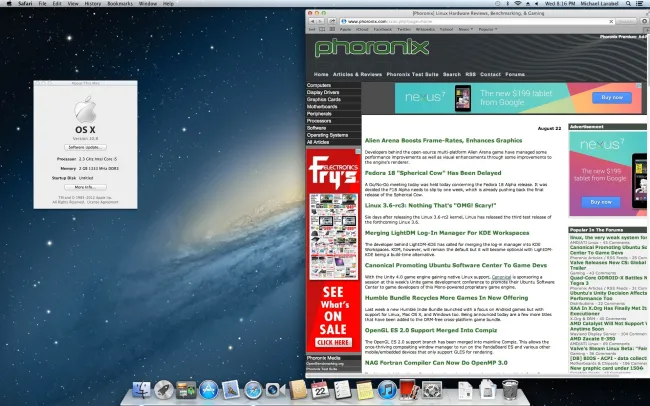Launch iTunes from the dock

tap(387, 390)
